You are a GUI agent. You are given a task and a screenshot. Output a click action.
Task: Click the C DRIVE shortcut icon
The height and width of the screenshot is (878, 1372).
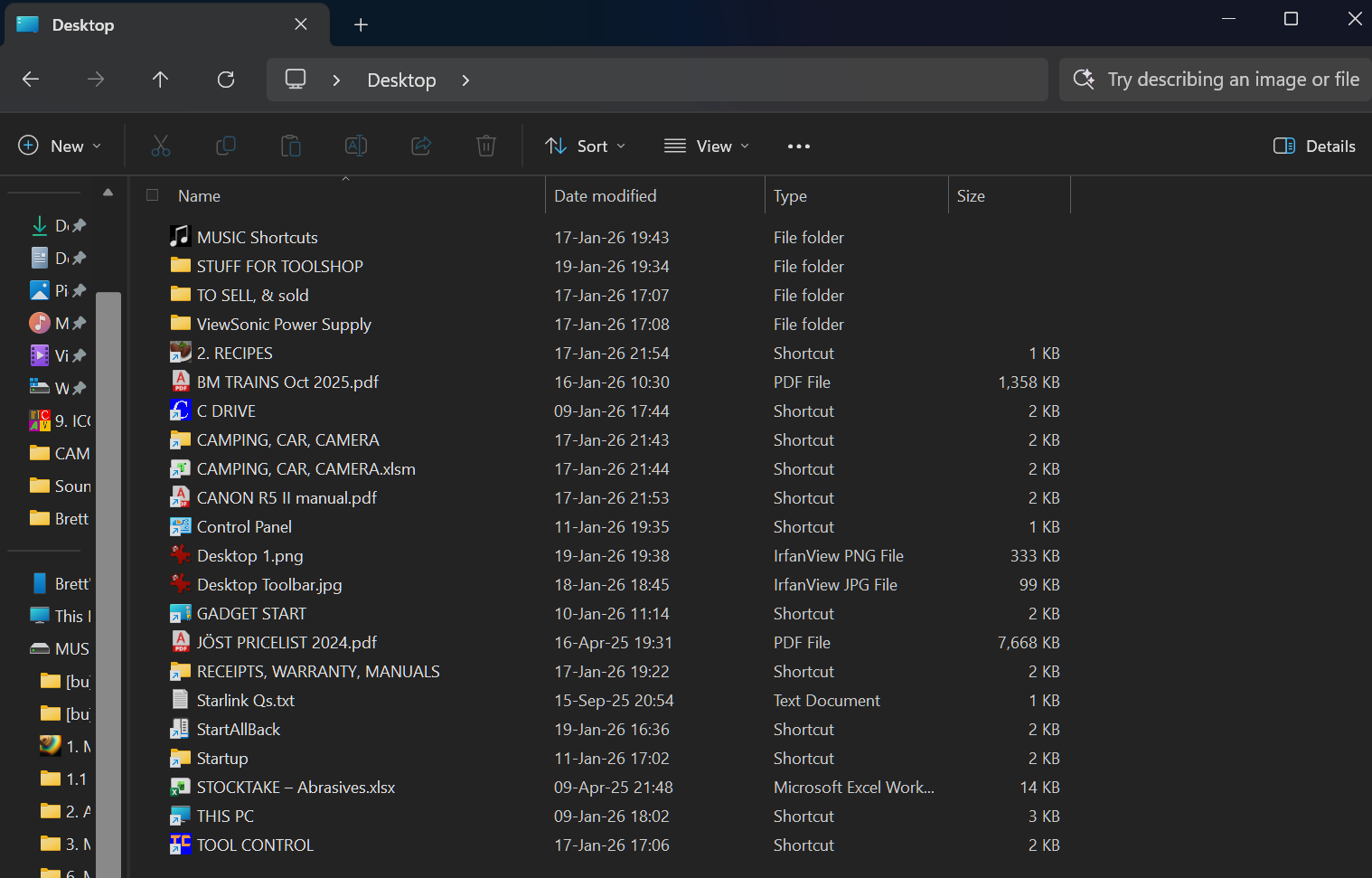(x=181, y=411)
